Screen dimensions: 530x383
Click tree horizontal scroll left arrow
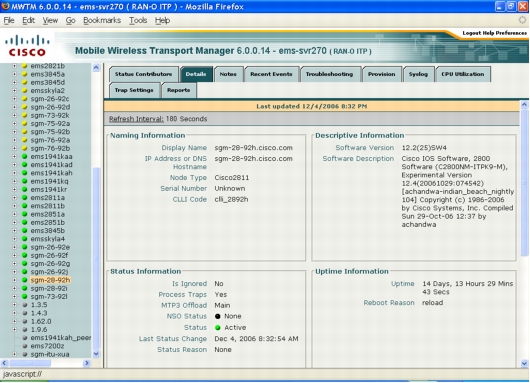4,363
